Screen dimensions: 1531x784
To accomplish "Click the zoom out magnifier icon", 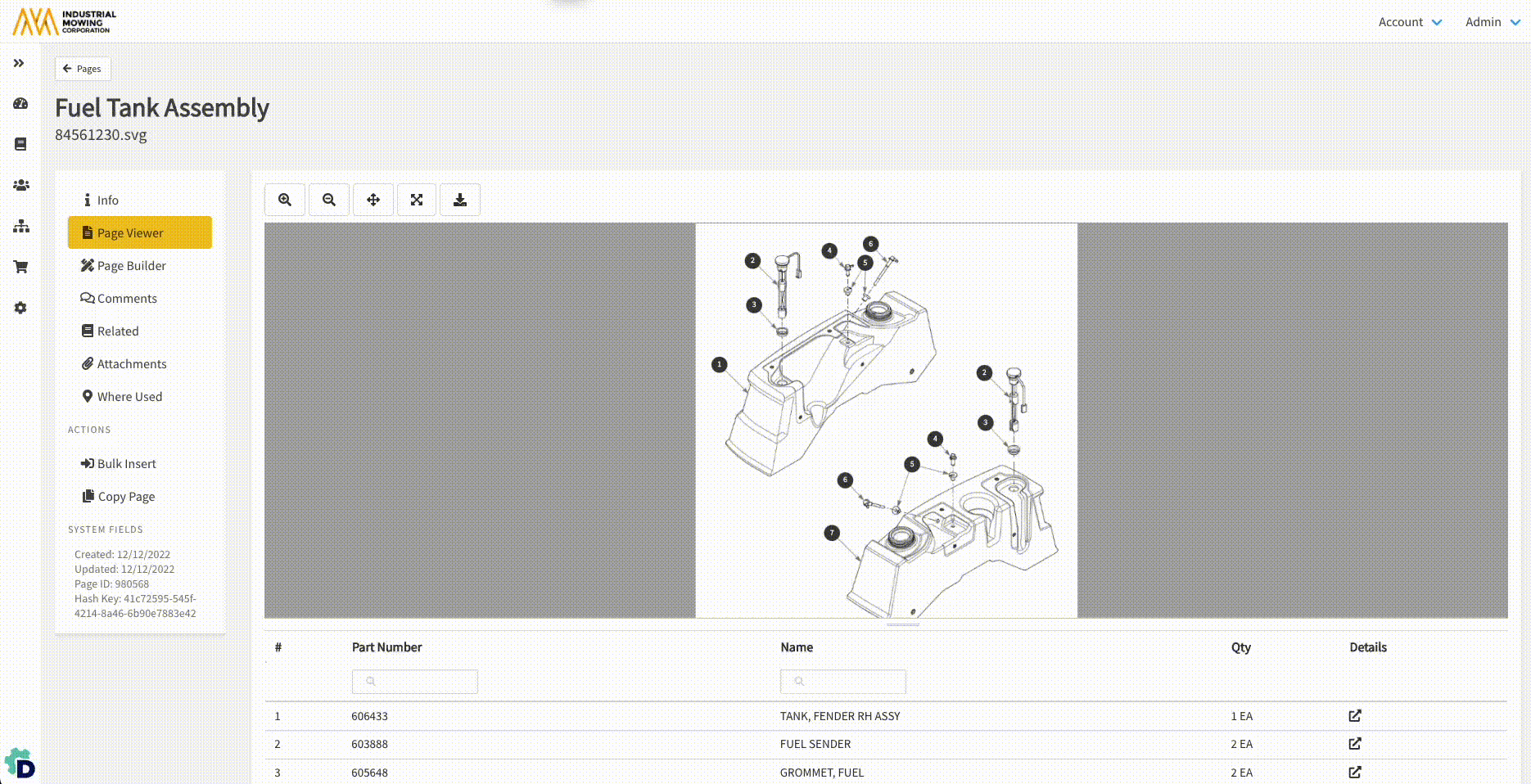I will [x=329, y=200].
